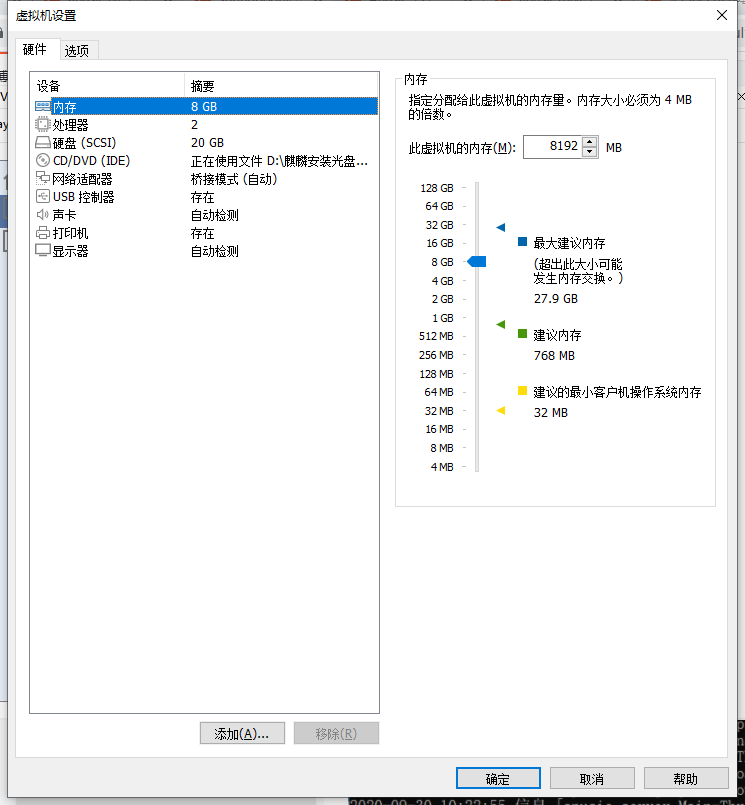Decrease memory with the down spinner arrow
Image resolution: width=745 pixels, height=805 pixels.
[x=589, y=152]
